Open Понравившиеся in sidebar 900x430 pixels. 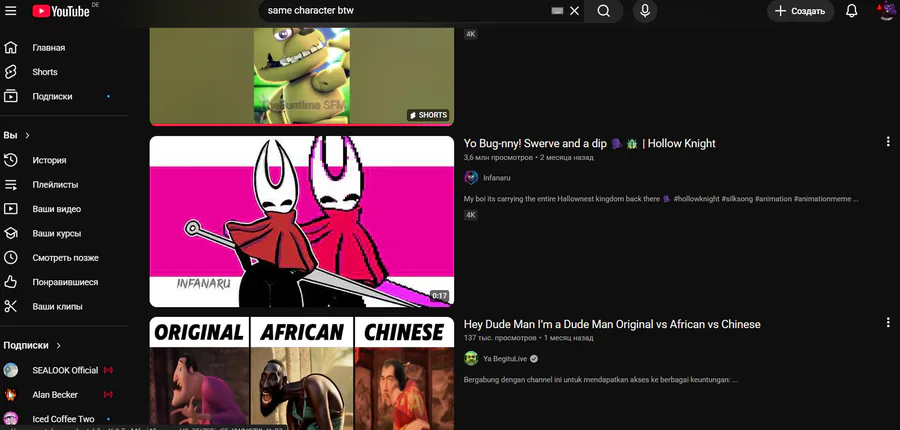[x=64, y=282]
